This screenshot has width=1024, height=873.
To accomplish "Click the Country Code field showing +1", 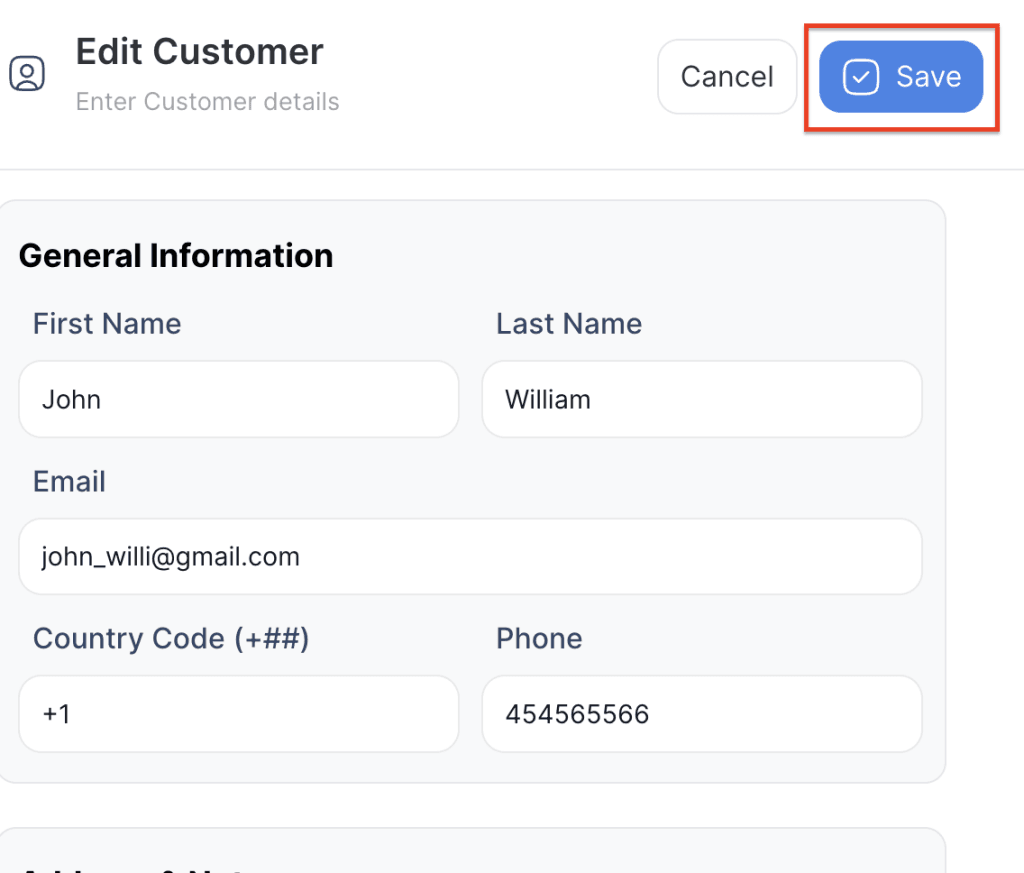I will 238,714.
